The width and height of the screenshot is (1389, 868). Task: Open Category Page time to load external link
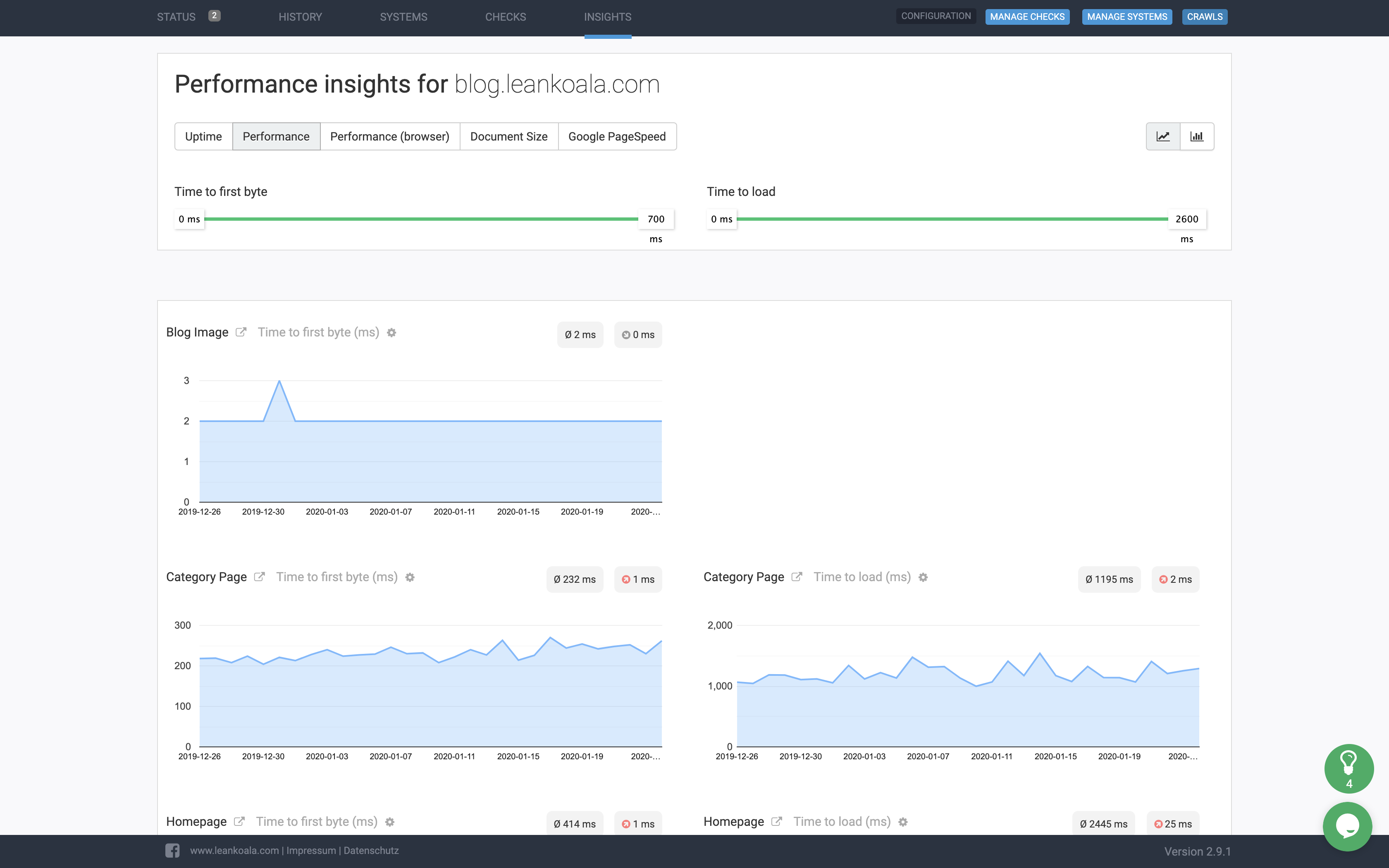(797, 576)
